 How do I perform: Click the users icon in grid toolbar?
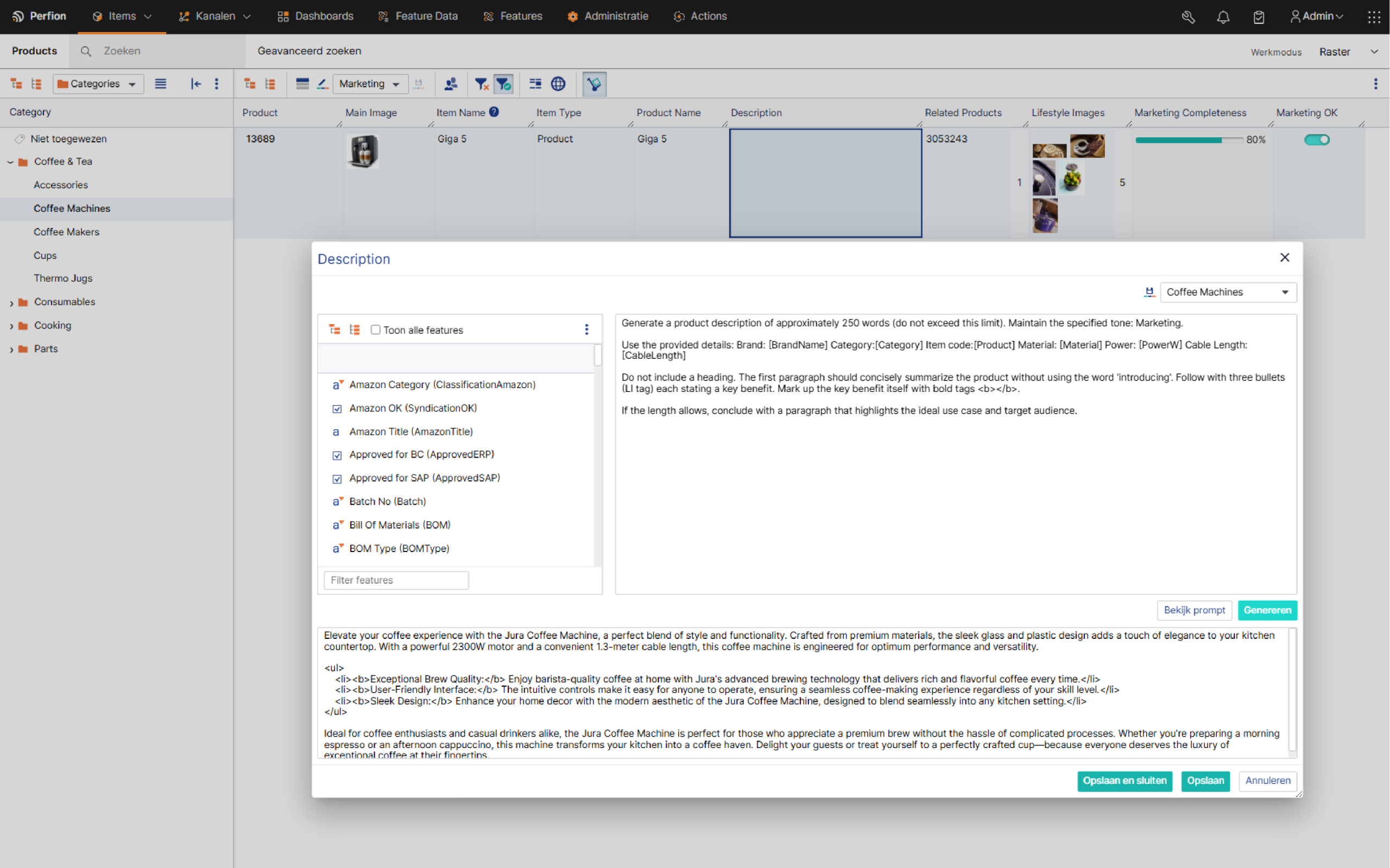pos(451,84)
